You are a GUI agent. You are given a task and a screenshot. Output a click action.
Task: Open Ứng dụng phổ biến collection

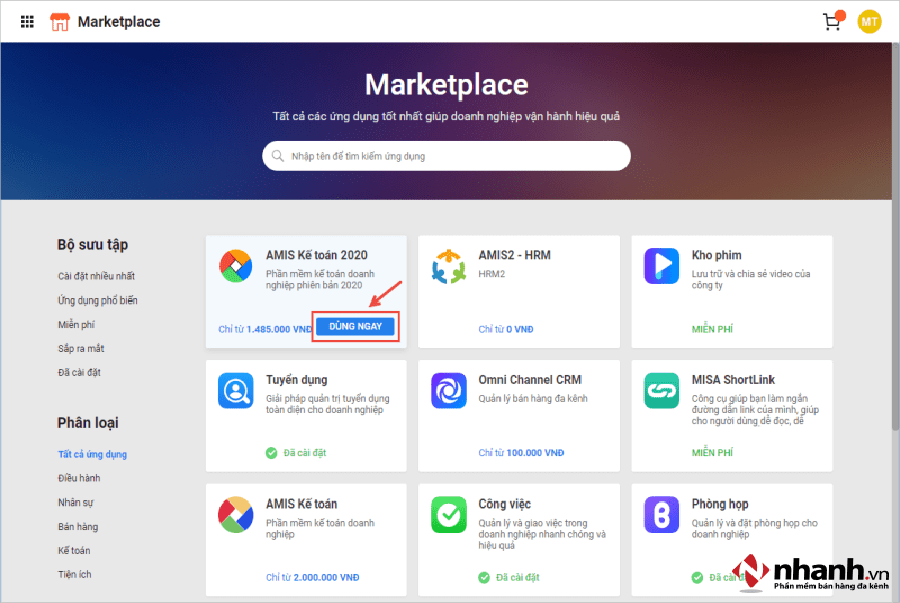coord(97,300)
